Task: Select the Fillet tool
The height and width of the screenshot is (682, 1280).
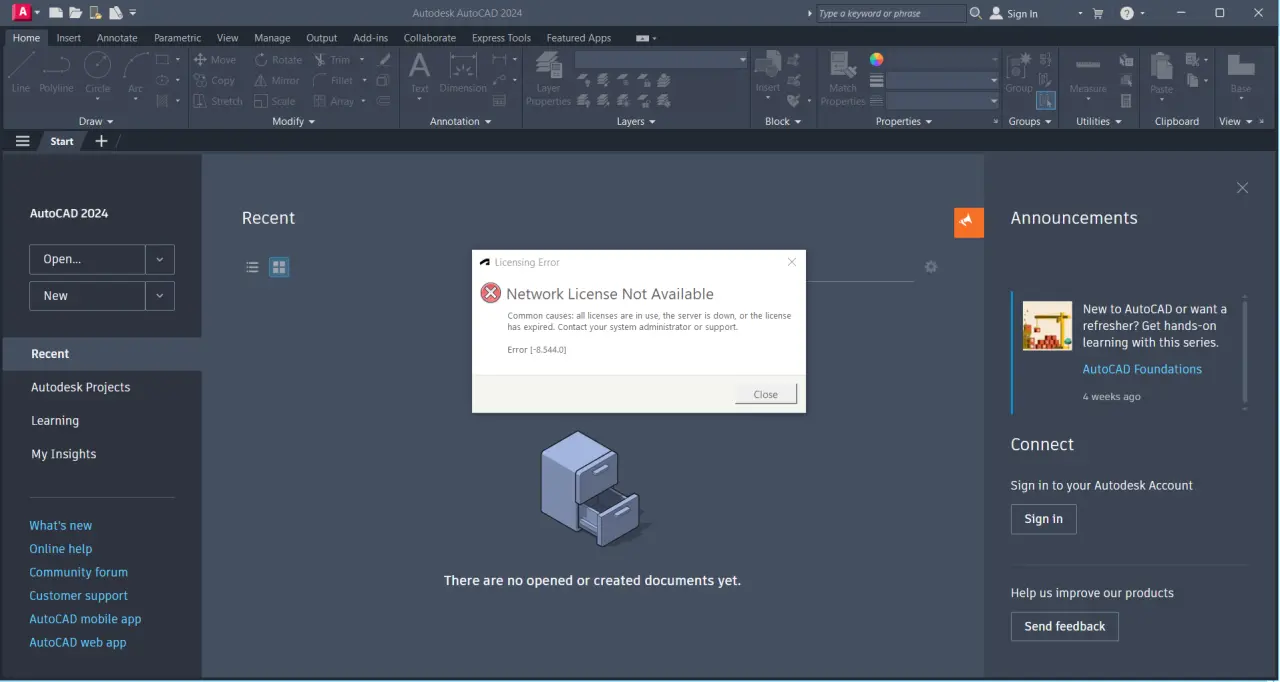Action: (x=333, y=81)
